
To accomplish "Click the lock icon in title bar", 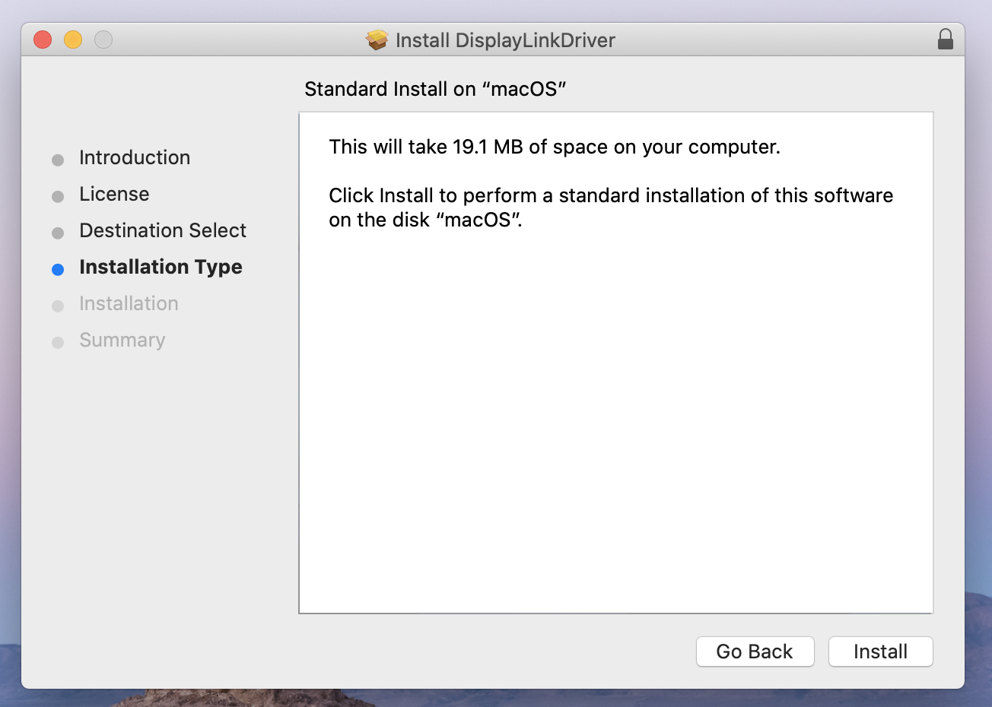I will (x=945, y=39).
